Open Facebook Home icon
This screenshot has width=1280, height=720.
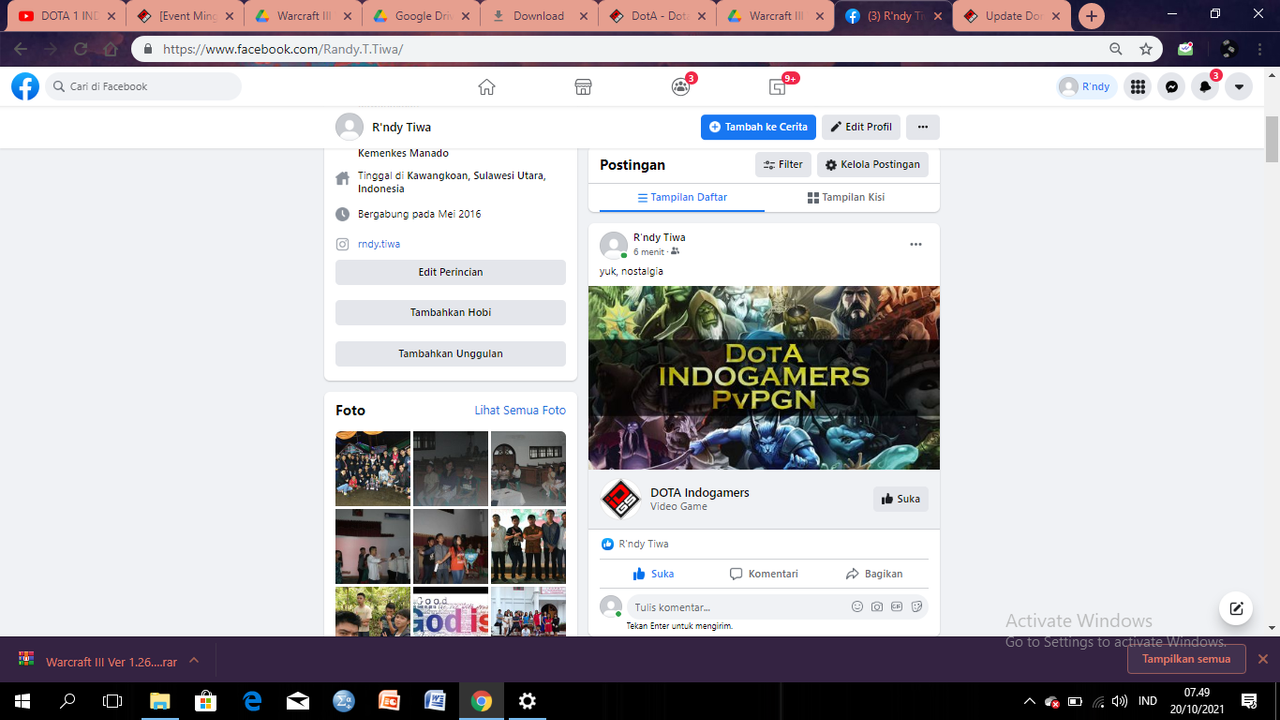pyautogui.click(x=487, y=87)
